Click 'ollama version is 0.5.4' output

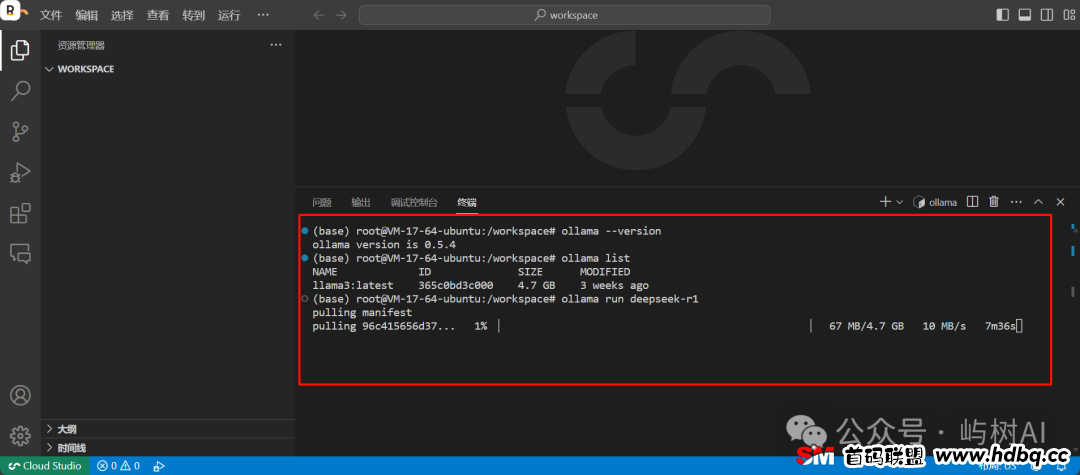pyautogui.click(x=384, y=244)
